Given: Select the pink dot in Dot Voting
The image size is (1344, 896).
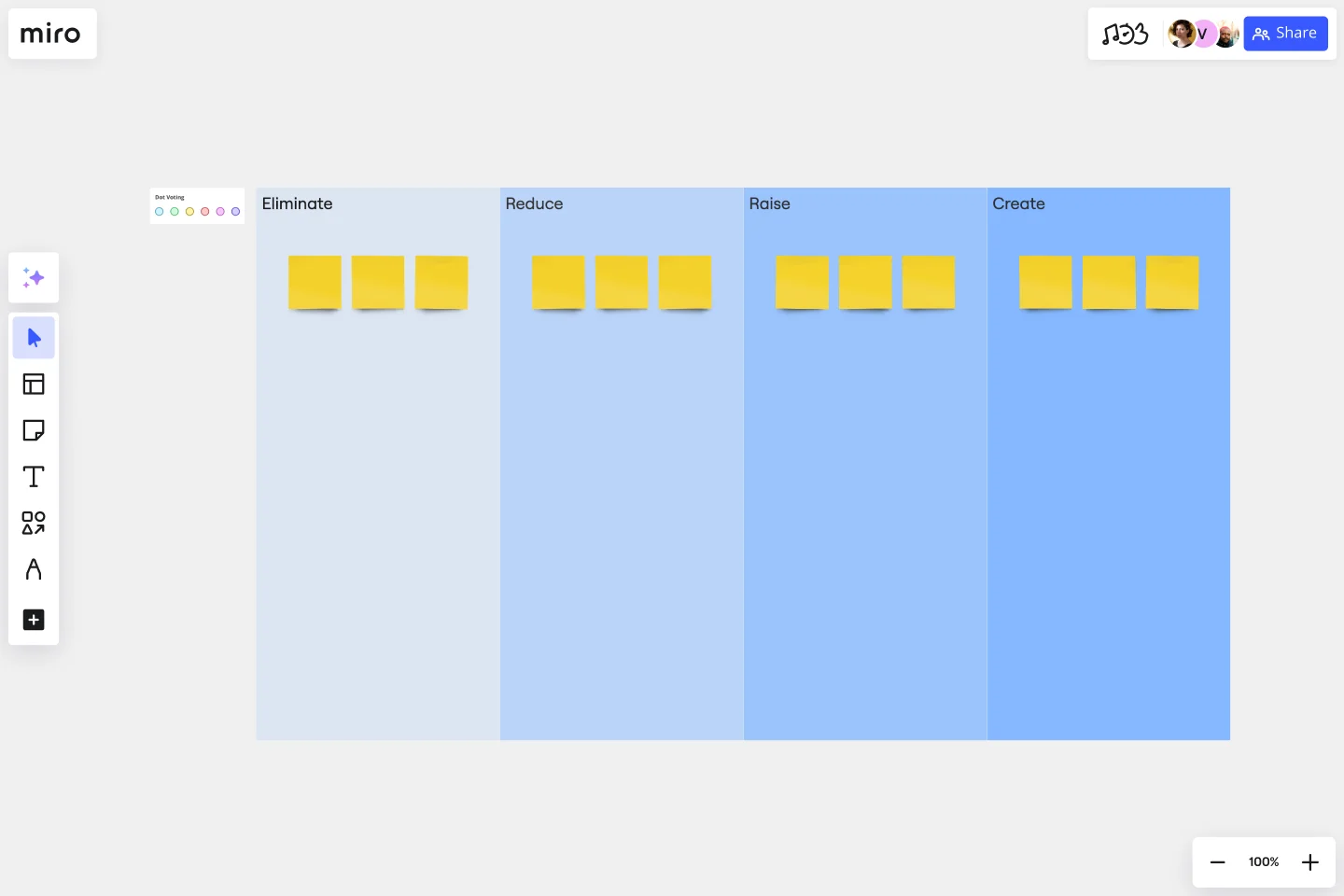Looking at the screenshot, I should point(220,212).
